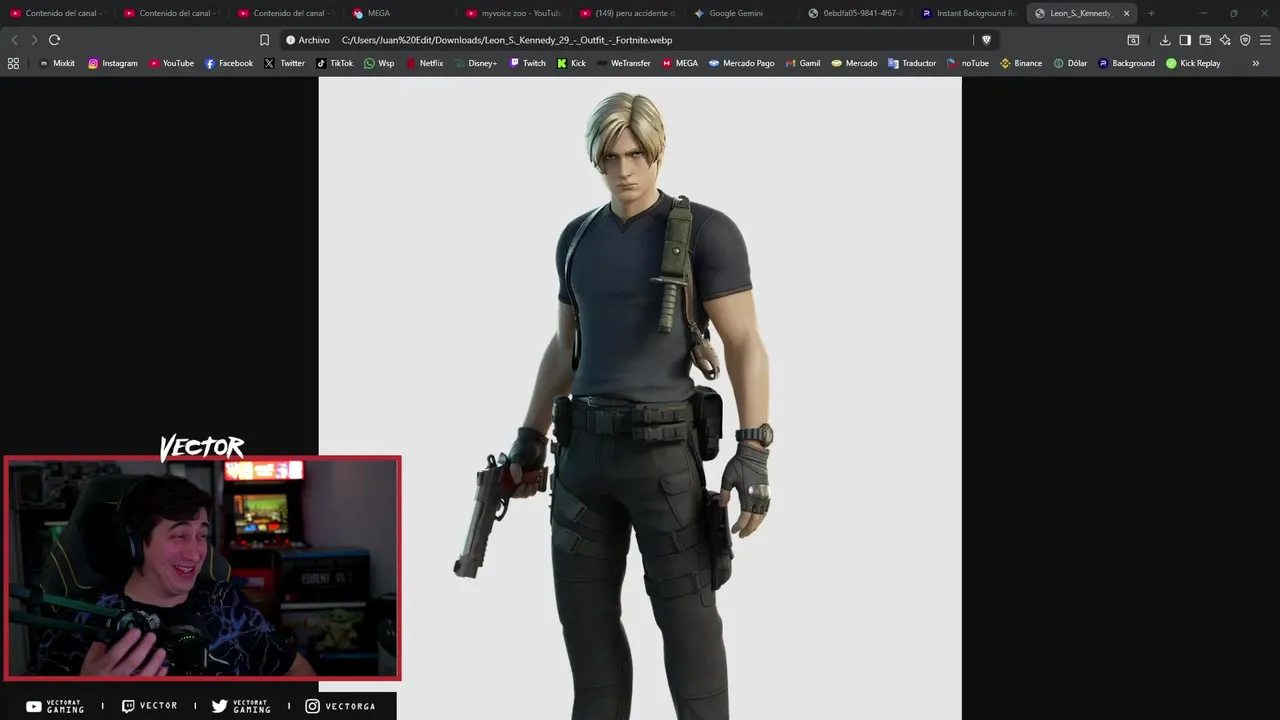Open the browser hamburger menu
1280x720 pixels.
point(1265,40)
